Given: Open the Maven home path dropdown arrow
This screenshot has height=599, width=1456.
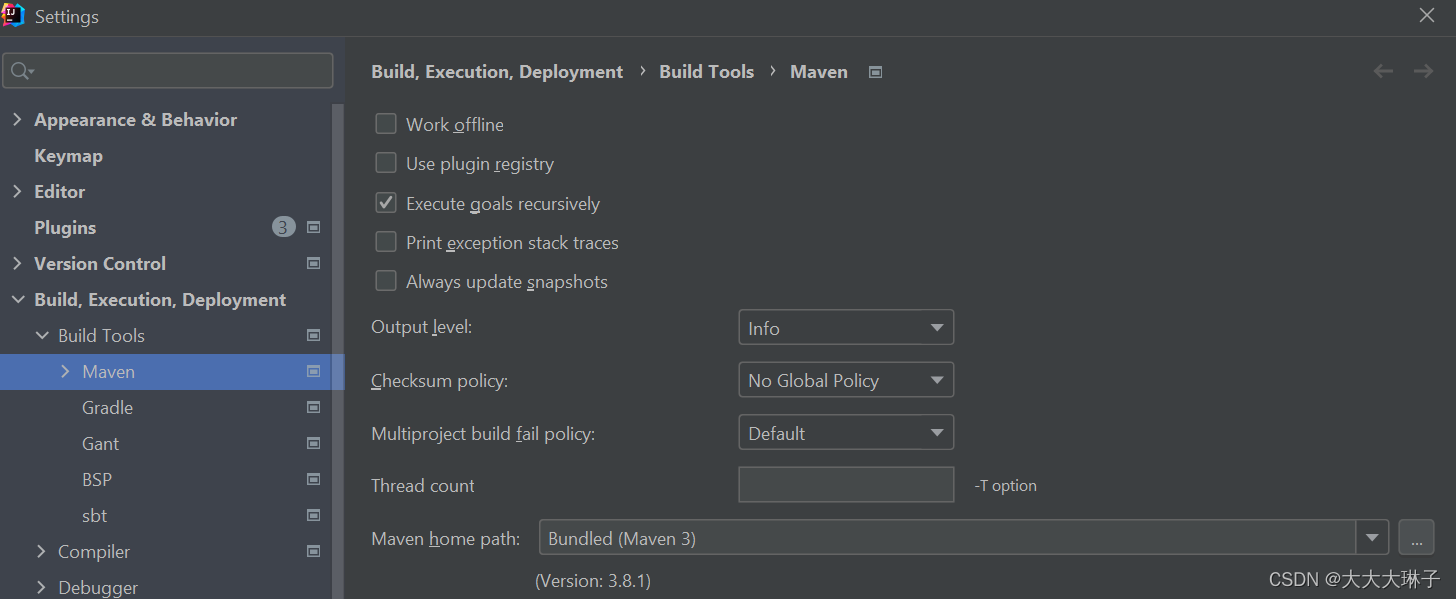Looking at the screenshot, I should tap(1372, 538).
